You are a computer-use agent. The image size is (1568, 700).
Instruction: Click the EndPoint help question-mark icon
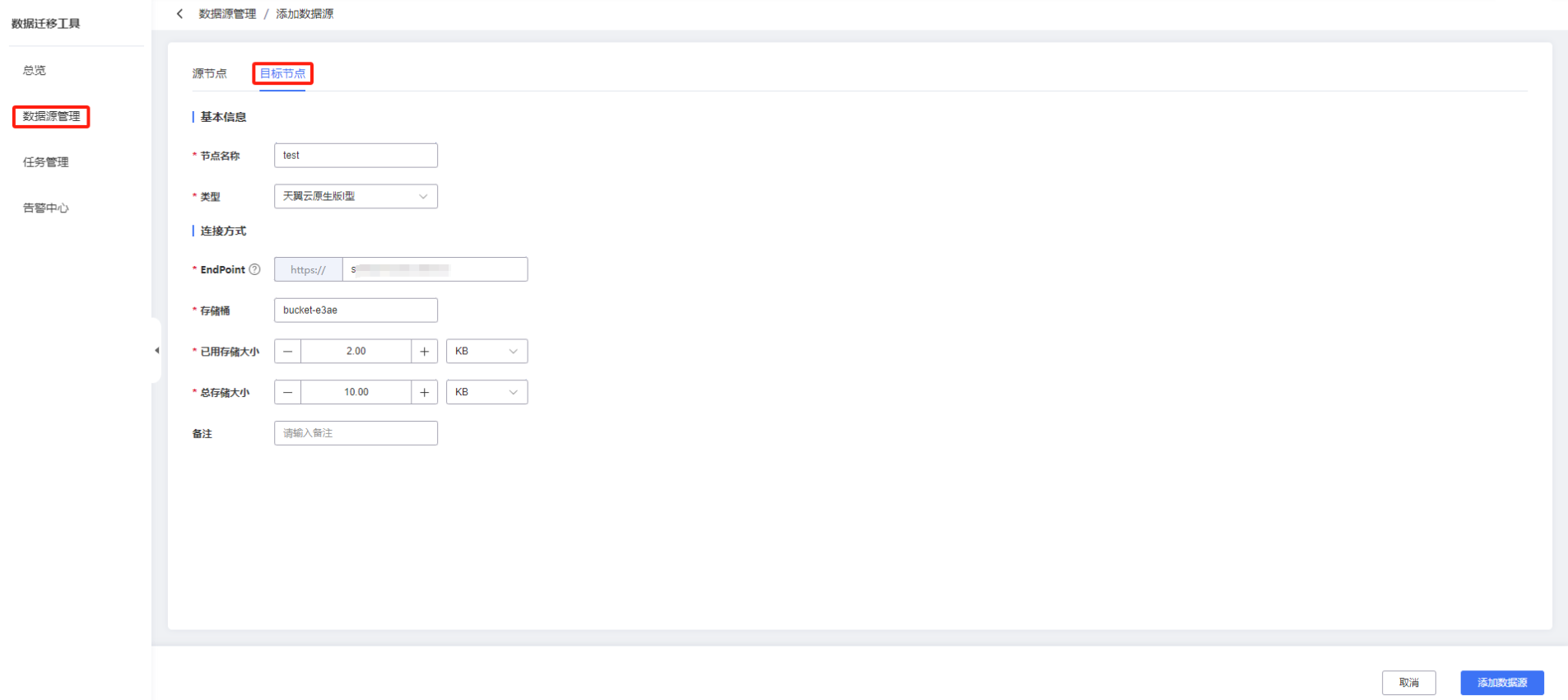255,269
